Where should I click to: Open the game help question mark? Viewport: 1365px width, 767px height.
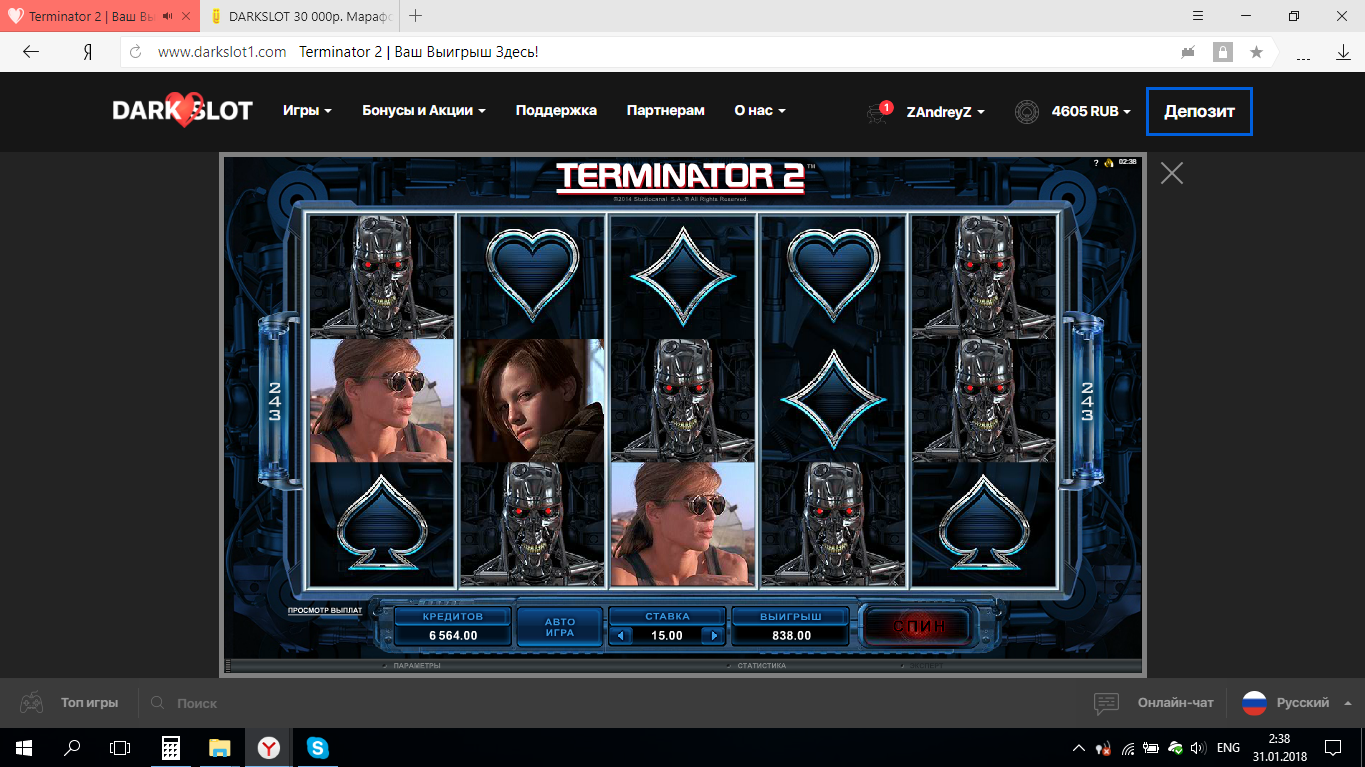(1096, 161)
